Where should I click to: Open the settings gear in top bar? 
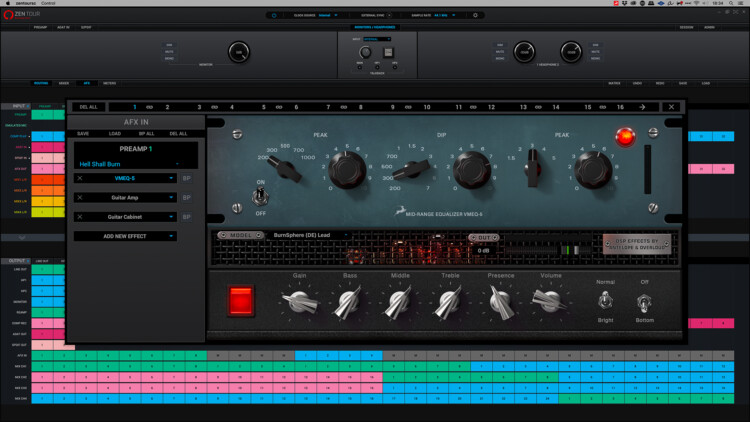click(475, 15)
